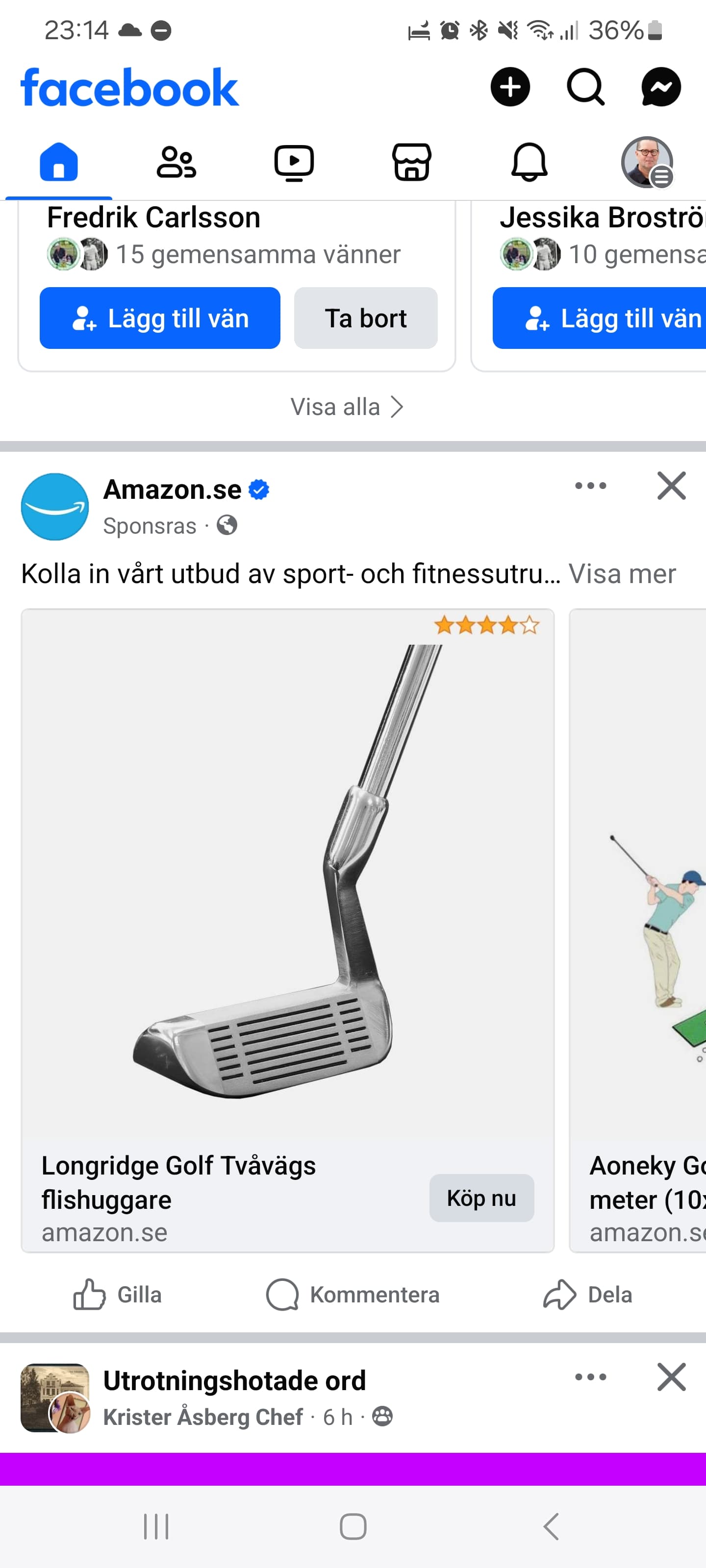The width and height of the screenshot is (706, 1568).
Task: Open profile menu avatar
Action: (647, 163)
